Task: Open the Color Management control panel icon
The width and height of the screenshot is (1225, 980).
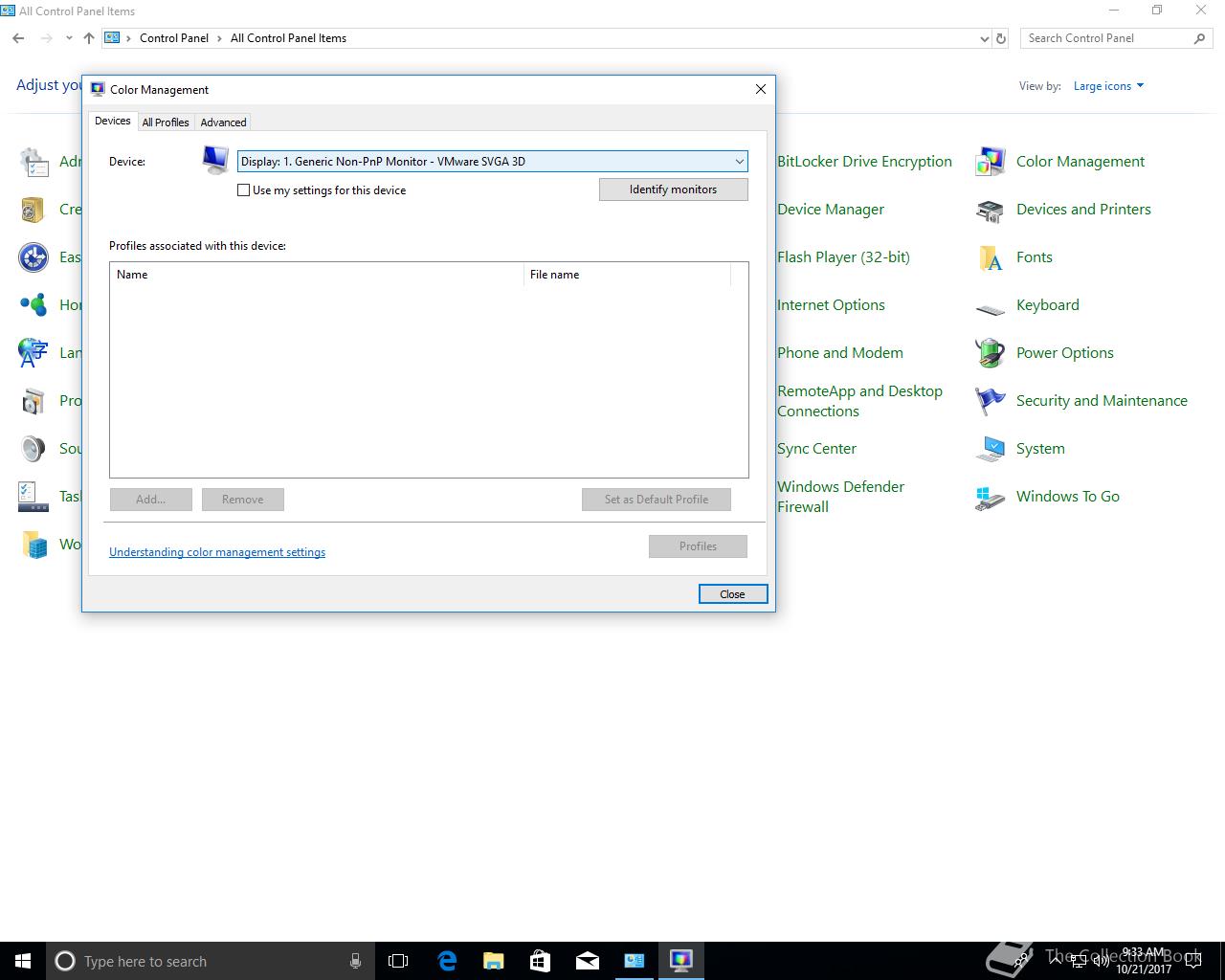Action: pyautogui.click(x=990, y=162)
